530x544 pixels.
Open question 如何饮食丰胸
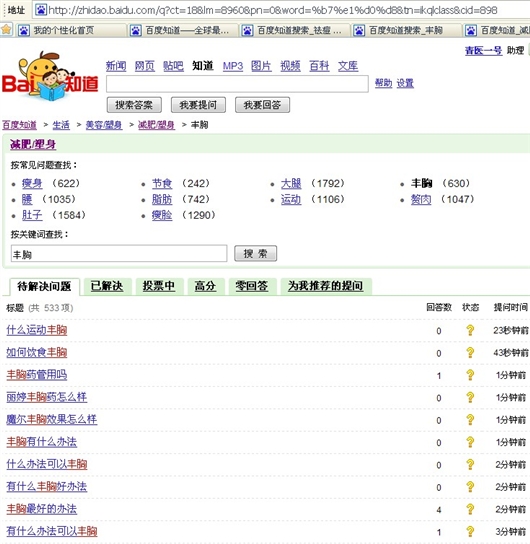point(36,352)
